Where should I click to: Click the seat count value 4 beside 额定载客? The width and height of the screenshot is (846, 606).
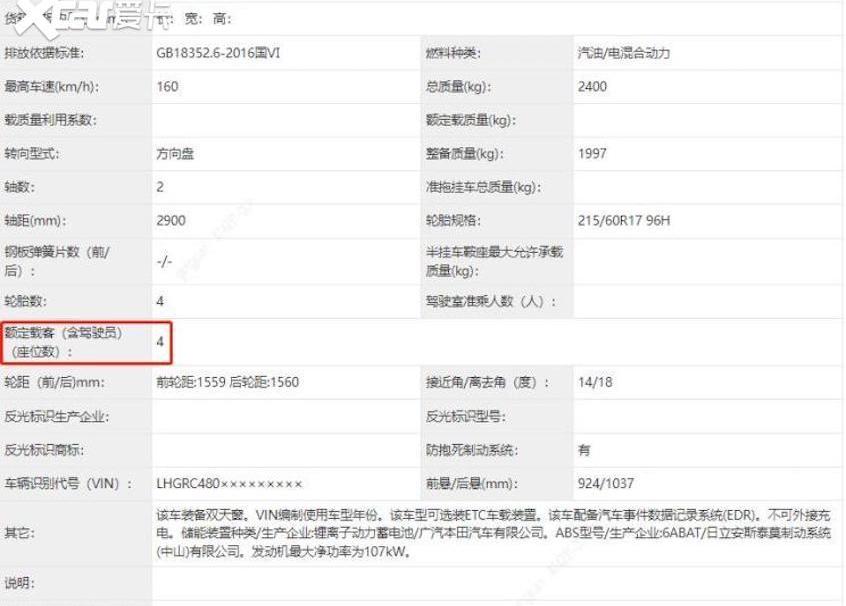[160, 342]
